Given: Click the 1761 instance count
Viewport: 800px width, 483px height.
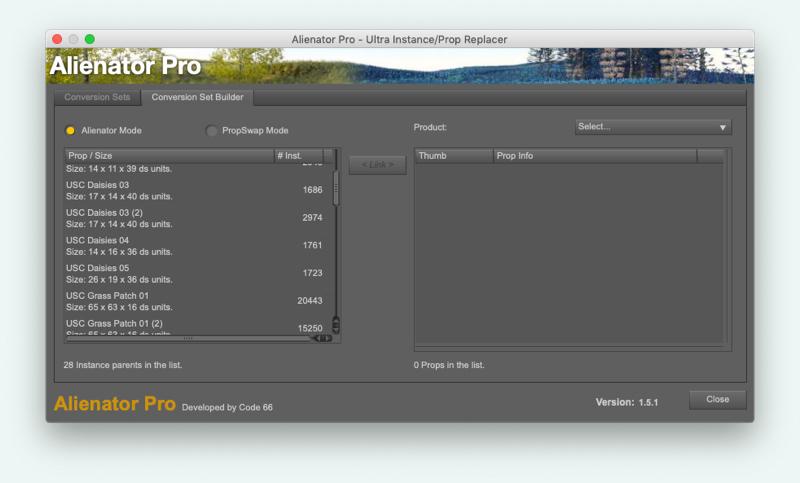Looking at the screenshot, I should pos(312,245).
